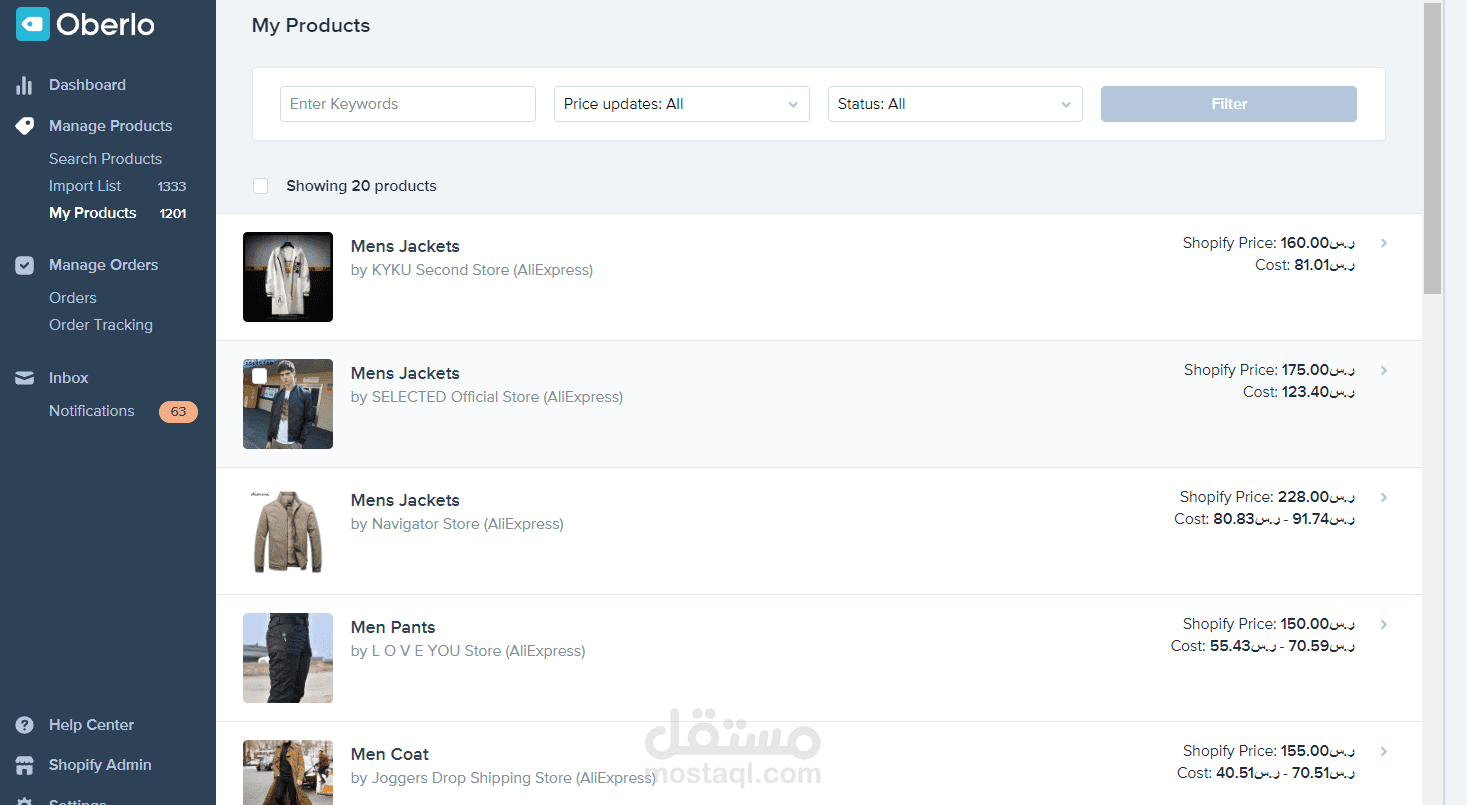Click the khaki jacket thumbnail from Navigator
Screen dimensions: 1467x805
pos(288,531)
